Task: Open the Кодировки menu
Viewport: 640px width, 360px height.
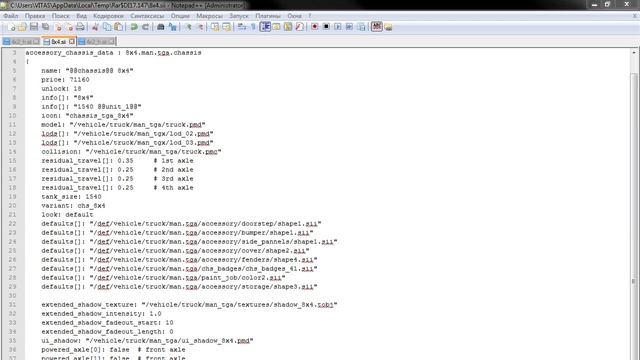Action: click(x=108, y=16)
